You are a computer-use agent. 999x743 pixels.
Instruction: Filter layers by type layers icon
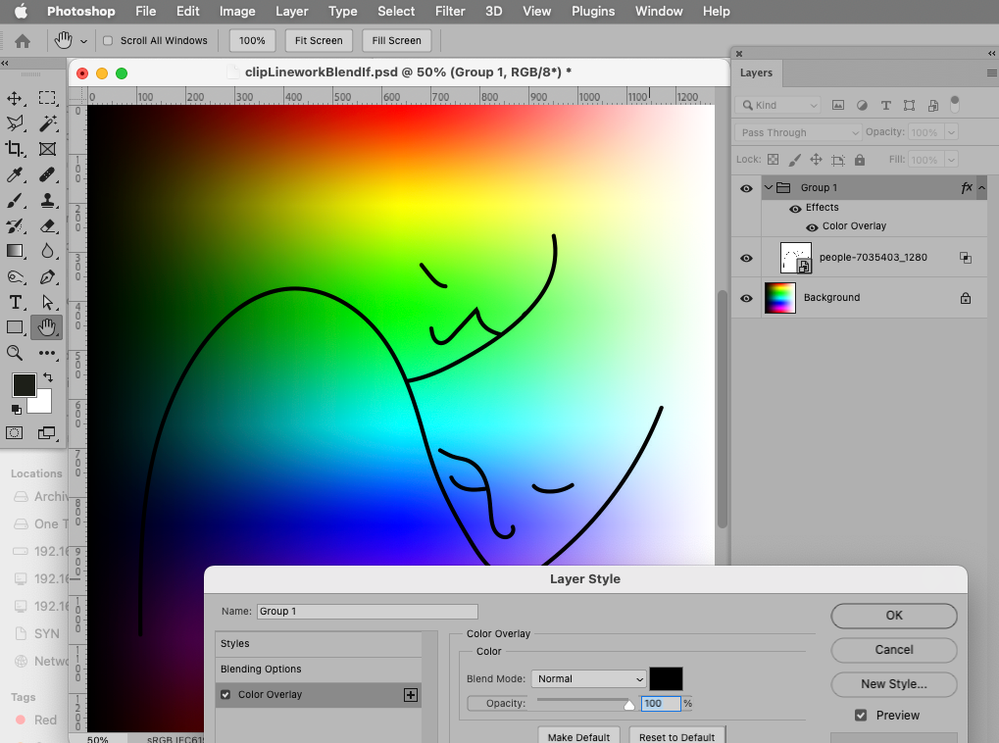click(x=885, y=105)
